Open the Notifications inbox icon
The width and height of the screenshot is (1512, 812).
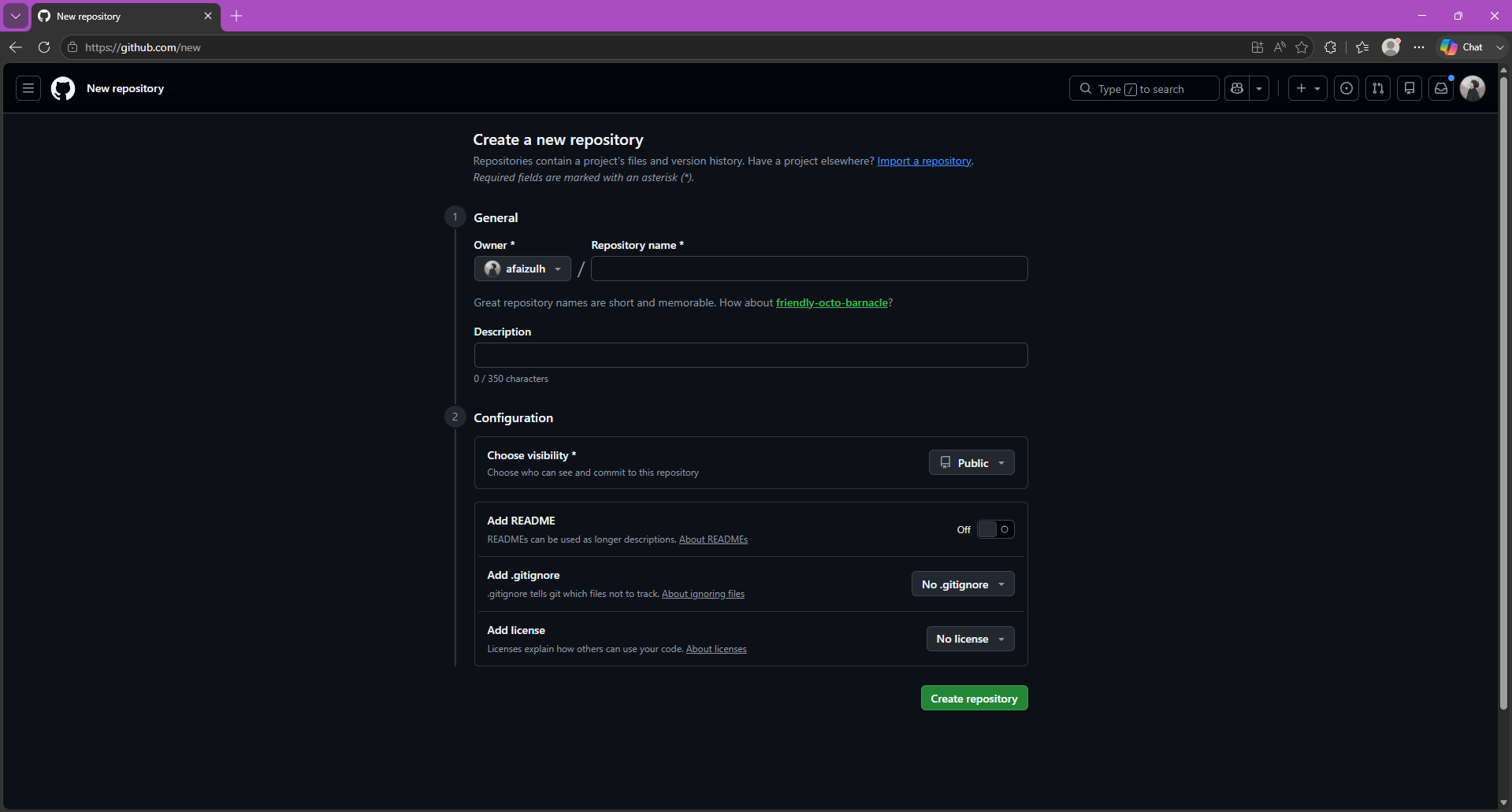pyautogui.click(x=1441, y=88)
